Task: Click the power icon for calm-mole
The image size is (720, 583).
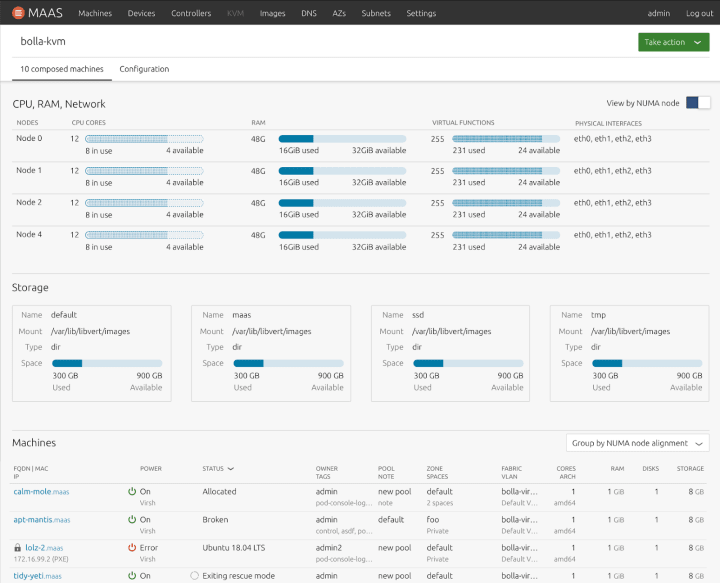Action: tap(132, 491)
